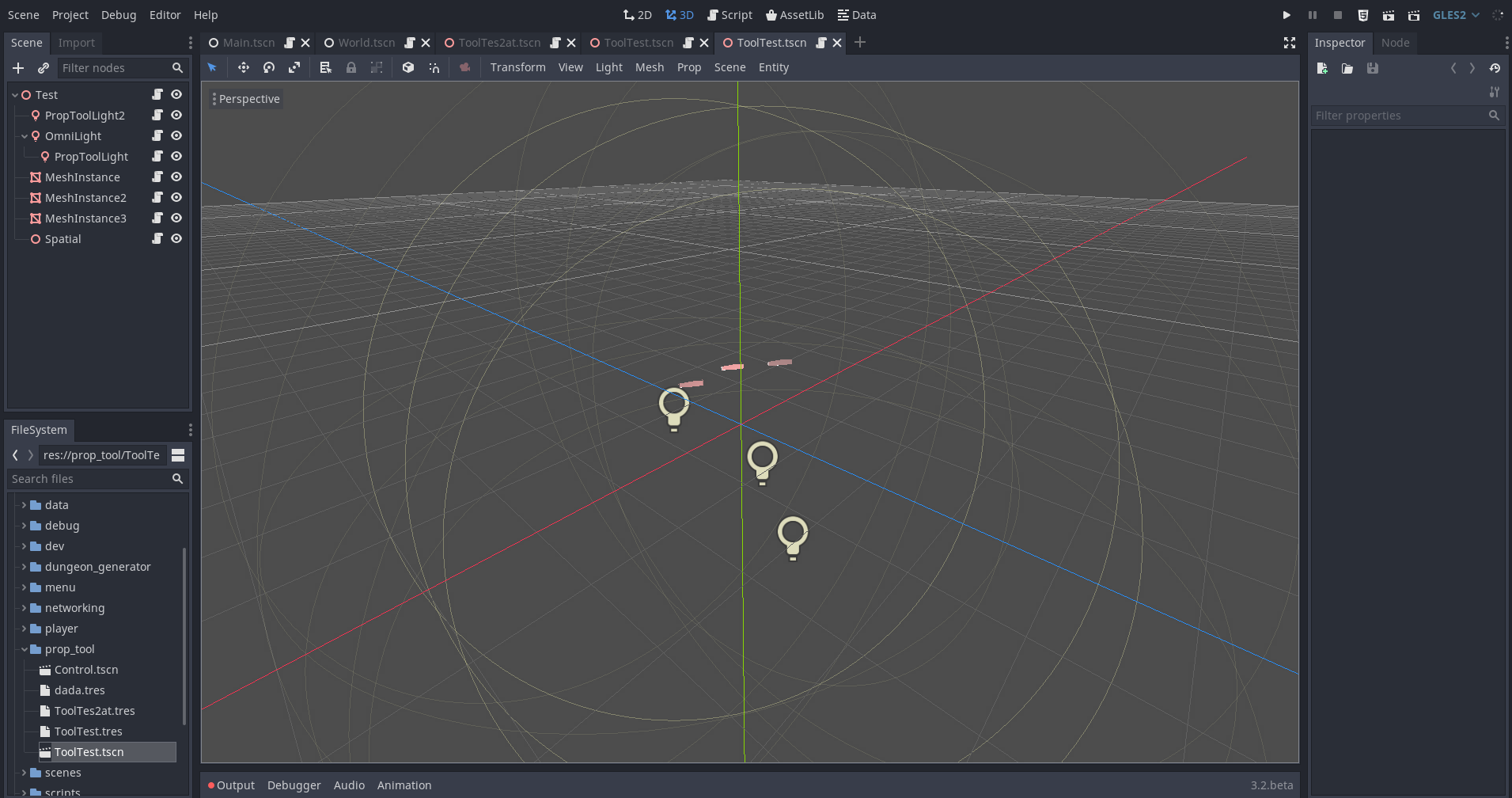Play a custom scene icon

[1414, 15]
